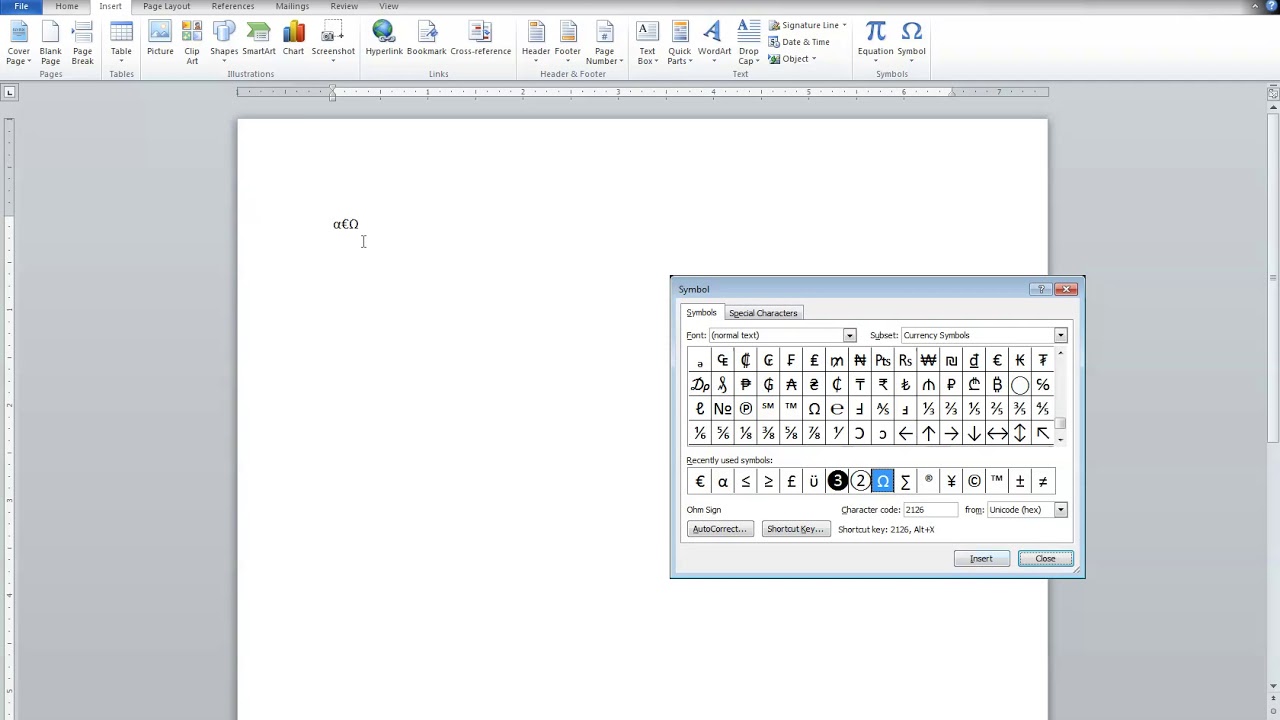Expand the Subset dropdown

[1060, 336]
